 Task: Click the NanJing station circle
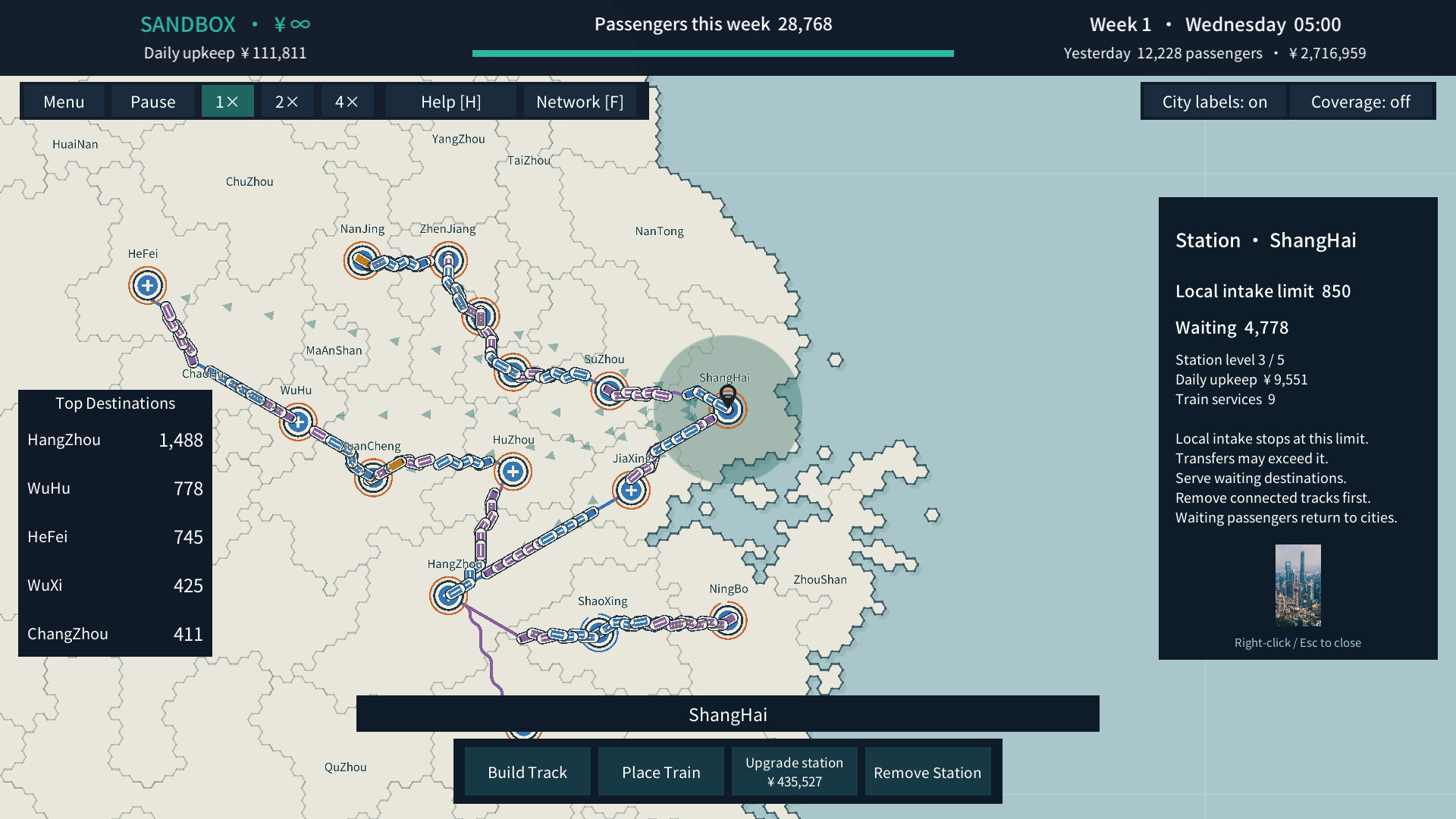(x=362, y=261)
